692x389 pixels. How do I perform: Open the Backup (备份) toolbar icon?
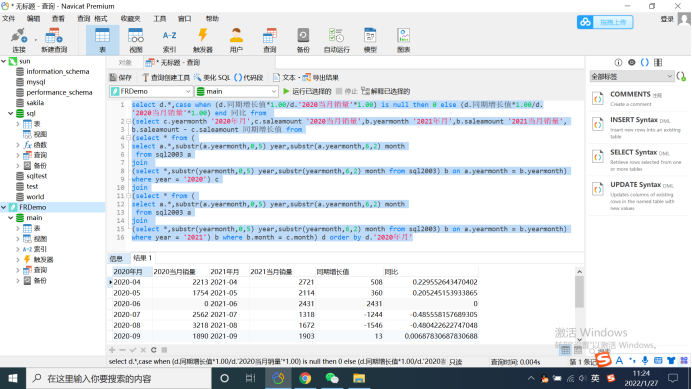coord(303,40)
